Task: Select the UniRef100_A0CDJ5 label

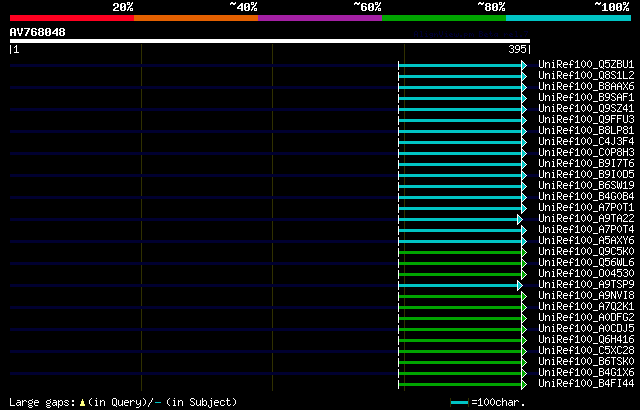Action: tap(586, 329)
